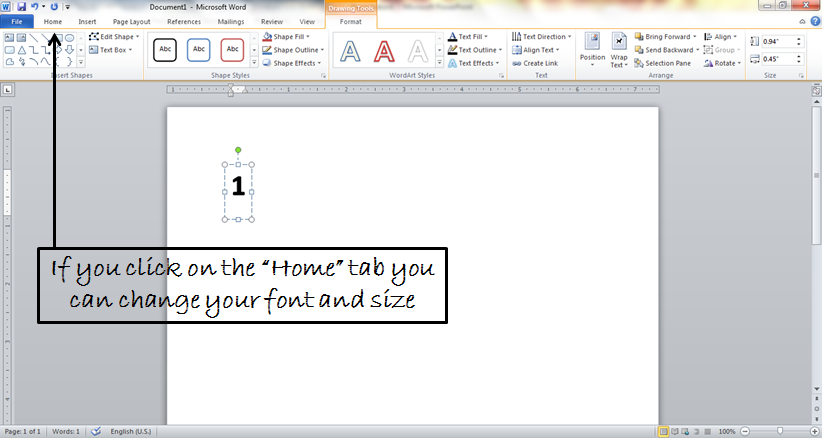Click the Print Layout view button

[664, 431]
